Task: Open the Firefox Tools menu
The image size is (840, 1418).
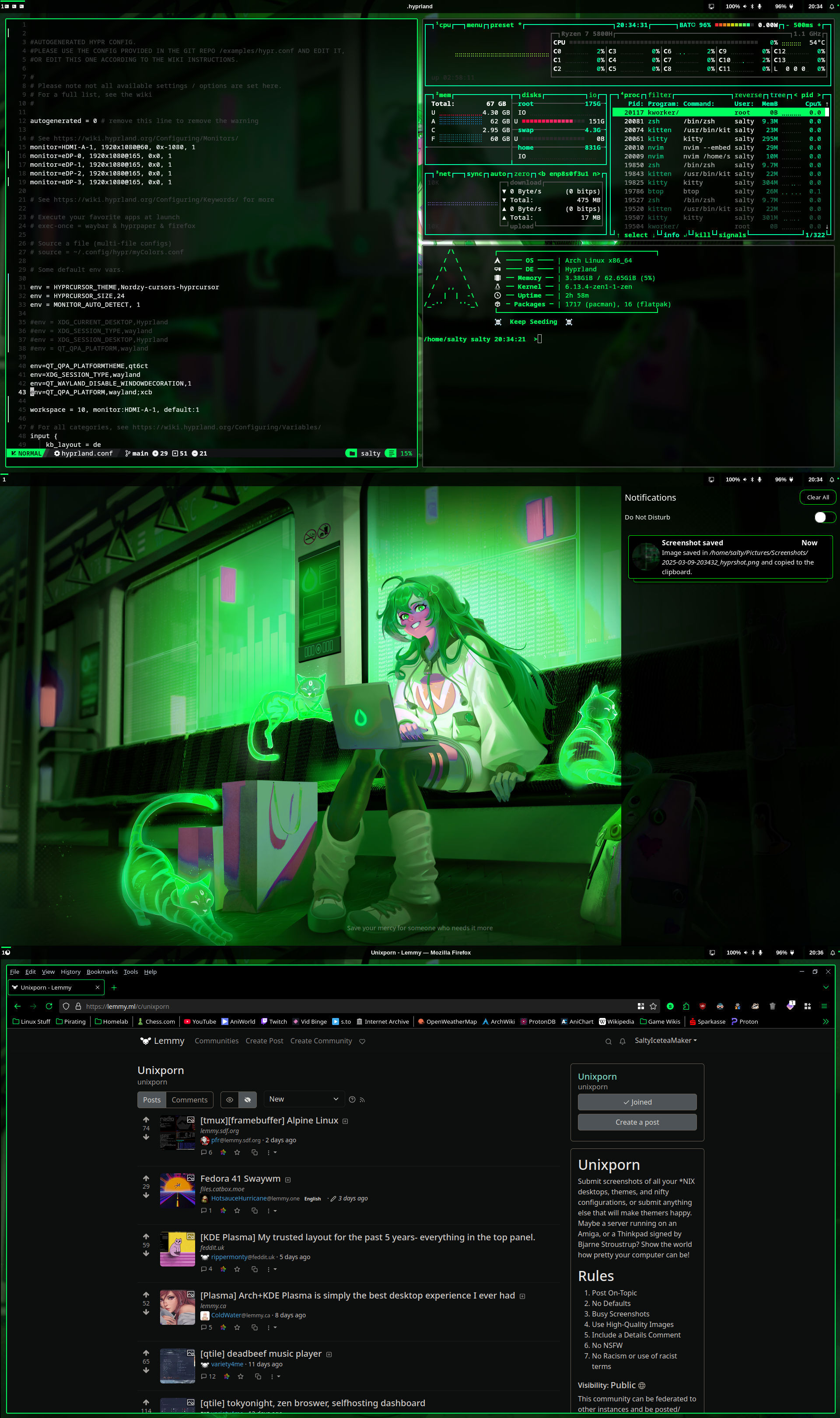Action: [131, 971]
